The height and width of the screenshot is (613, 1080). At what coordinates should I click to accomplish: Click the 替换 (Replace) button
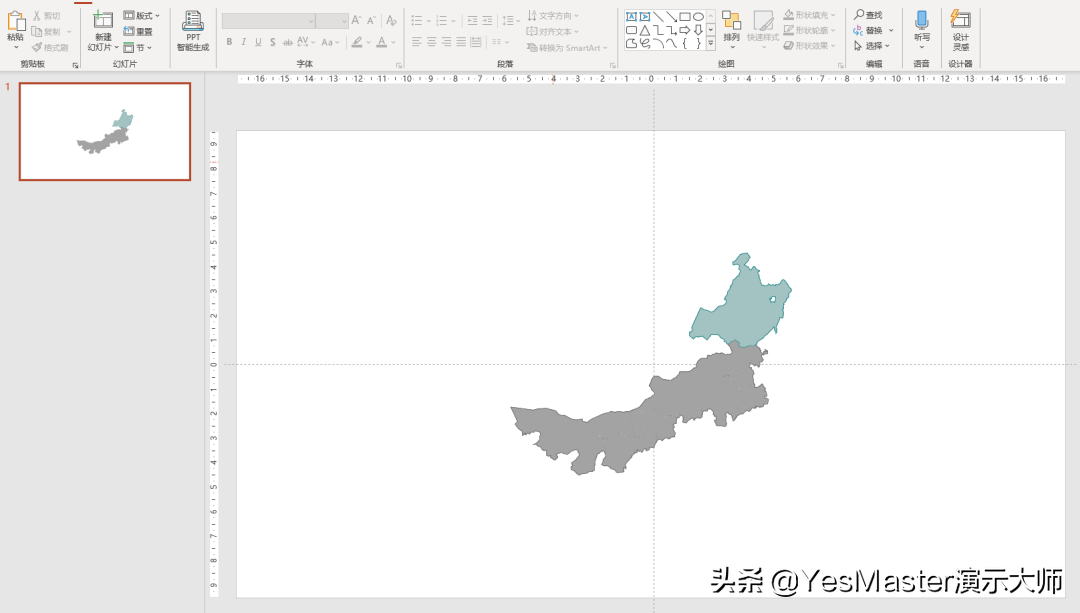pos(871,30)
